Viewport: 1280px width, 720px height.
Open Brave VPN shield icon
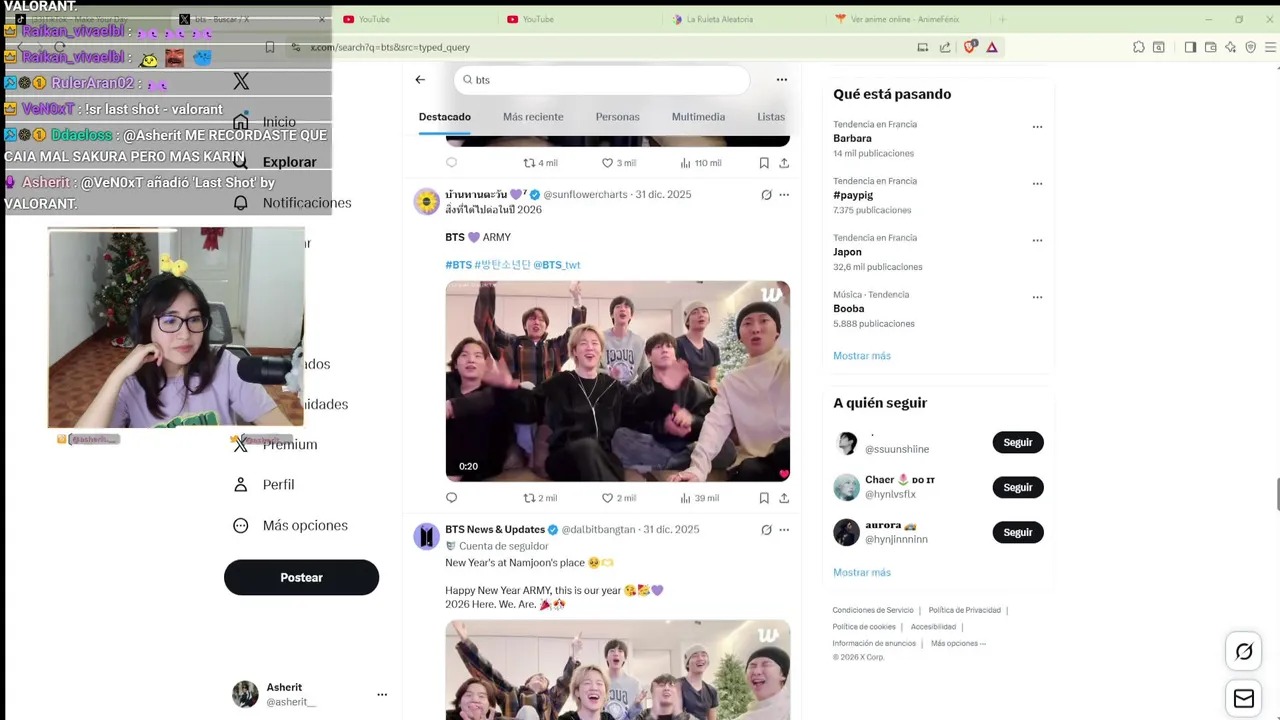point(1250,47)
